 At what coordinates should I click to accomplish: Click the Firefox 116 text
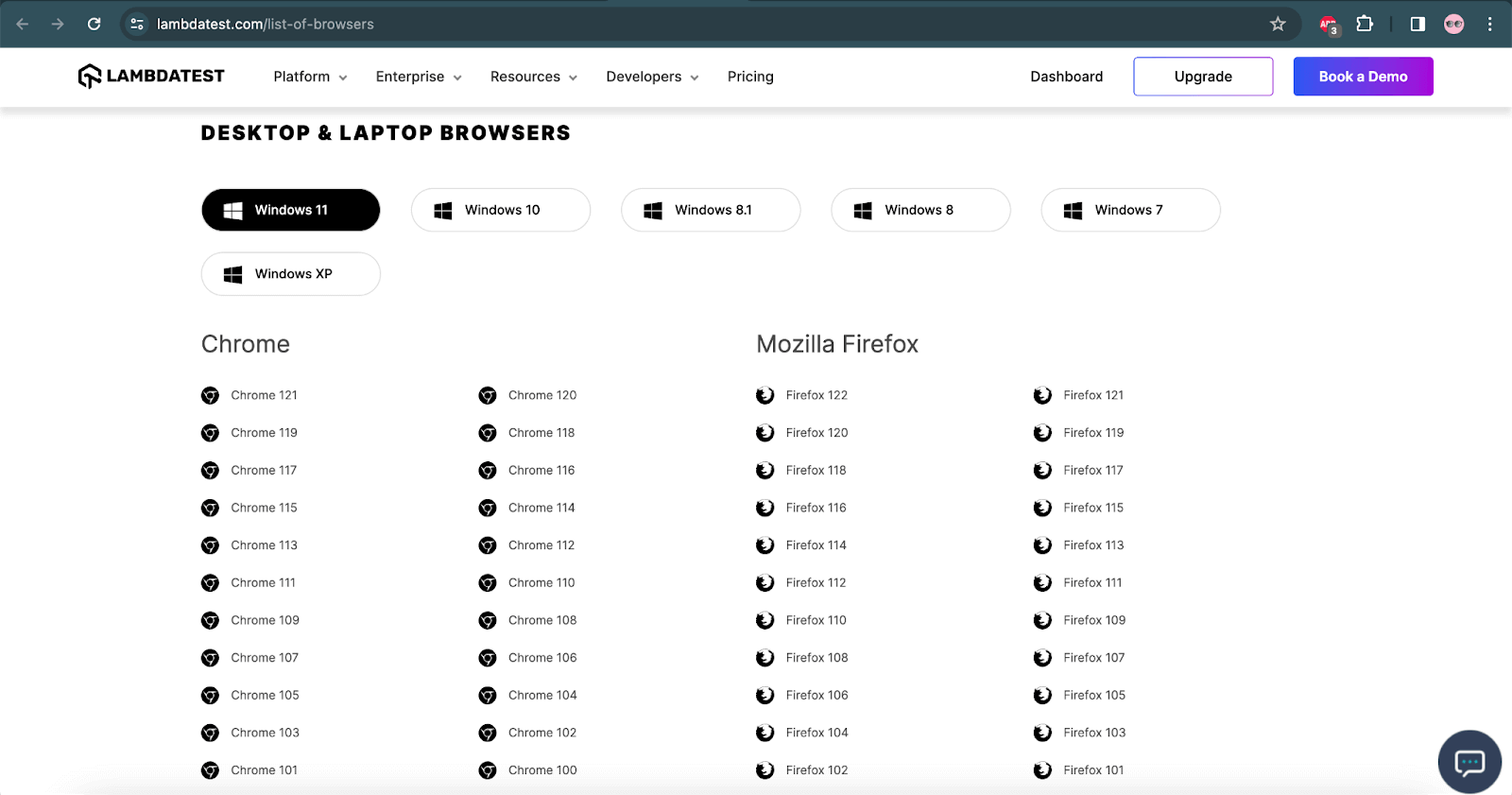[816, 508]
